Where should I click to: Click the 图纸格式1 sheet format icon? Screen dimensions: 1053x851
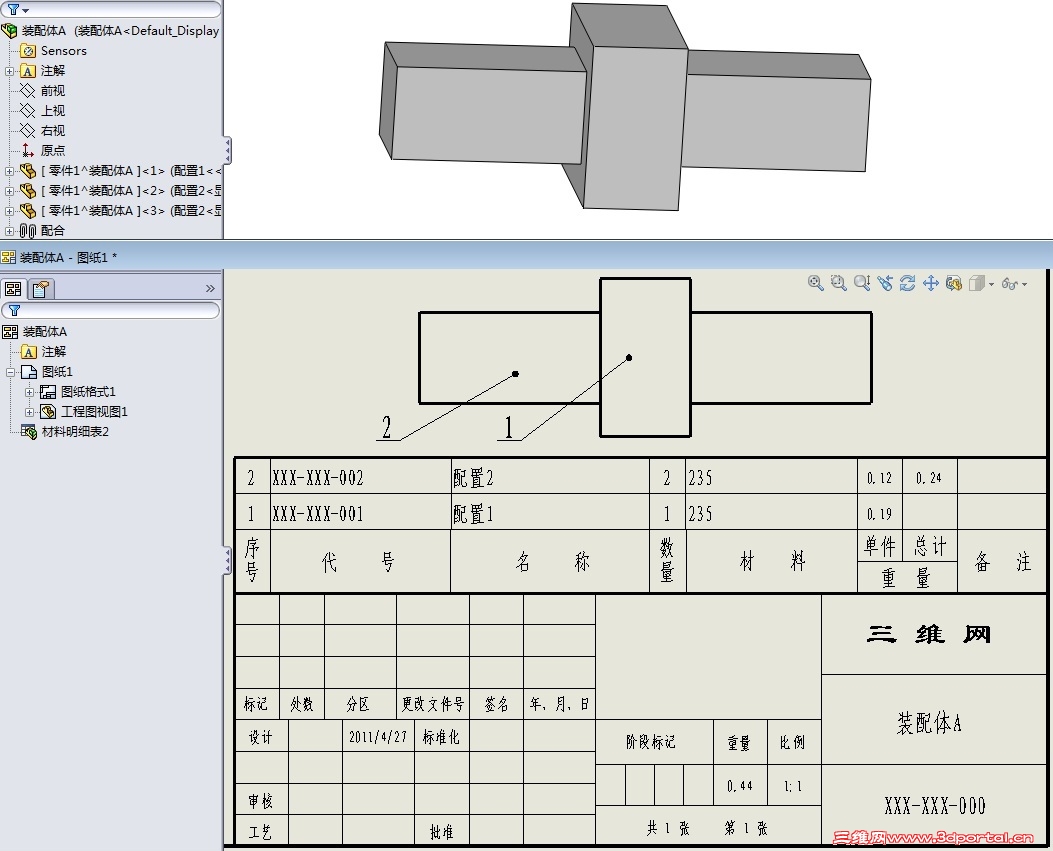click(x=48, y=392)
